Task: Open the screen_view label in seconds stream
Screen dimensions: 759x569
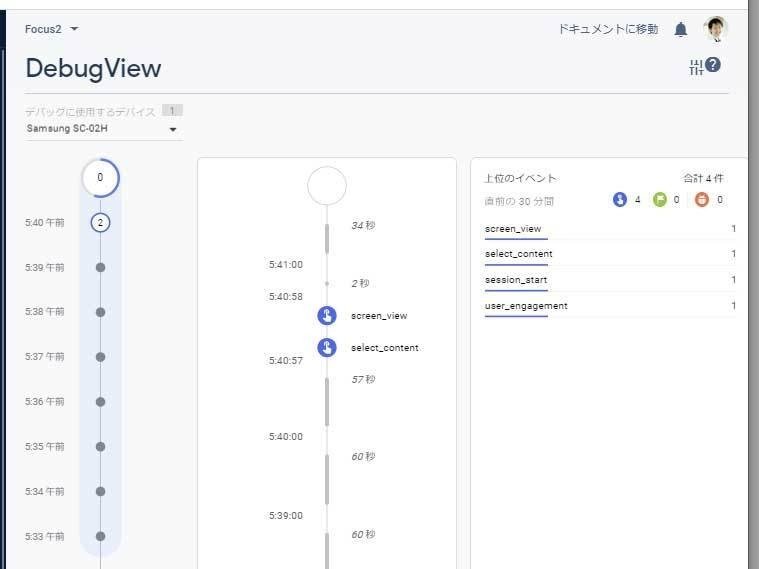Action: click(379, 316)
